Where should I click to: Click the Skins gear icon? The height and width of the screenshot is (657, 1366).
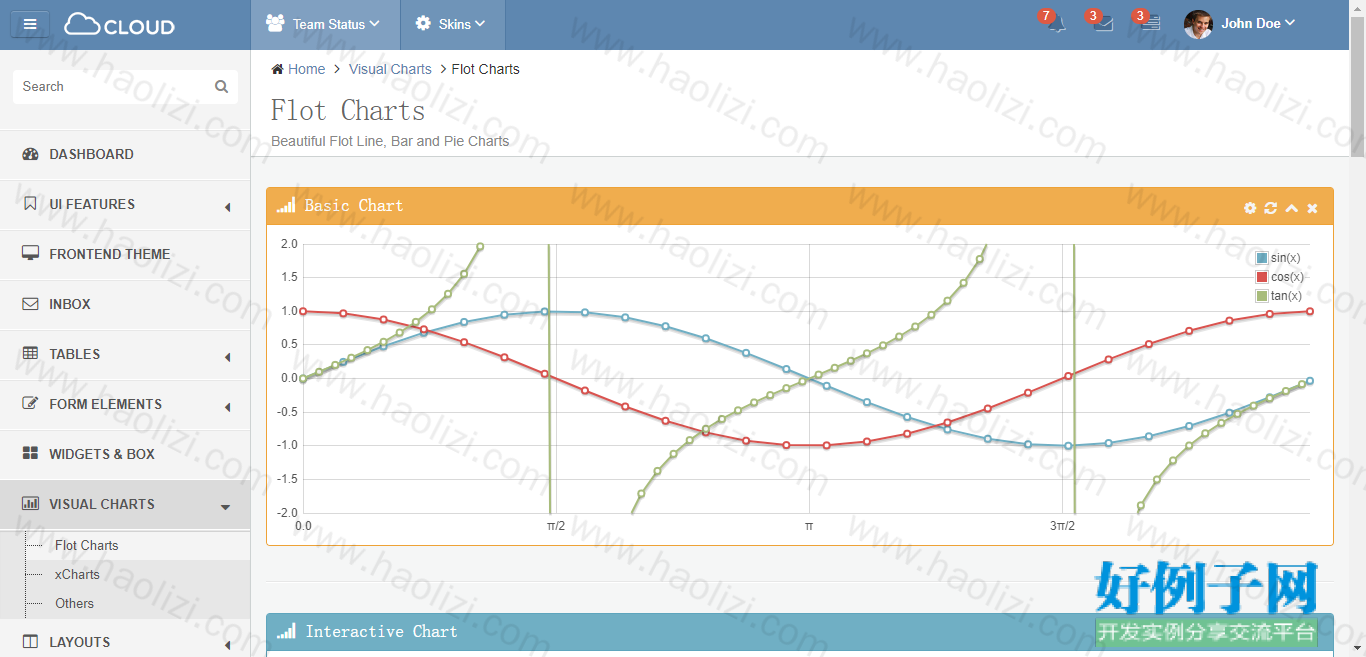click(x=423, y=24)
